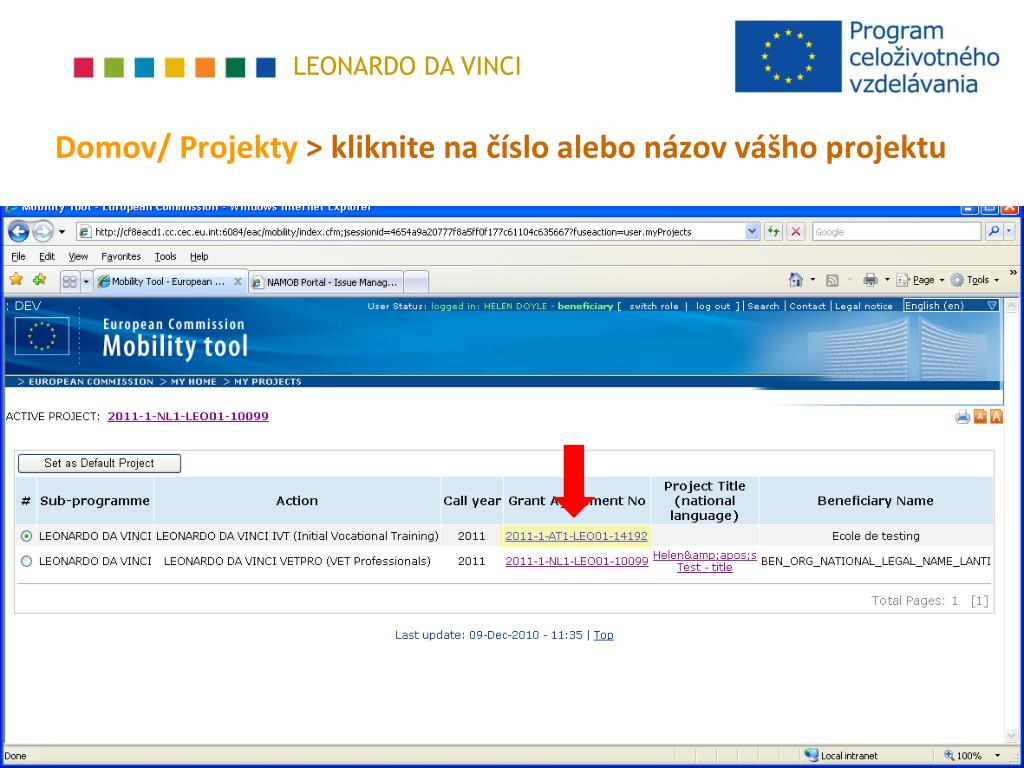The width and height of the screenshot is (1024, 768).
Task: Open the File menu
Action: [18, 257]
